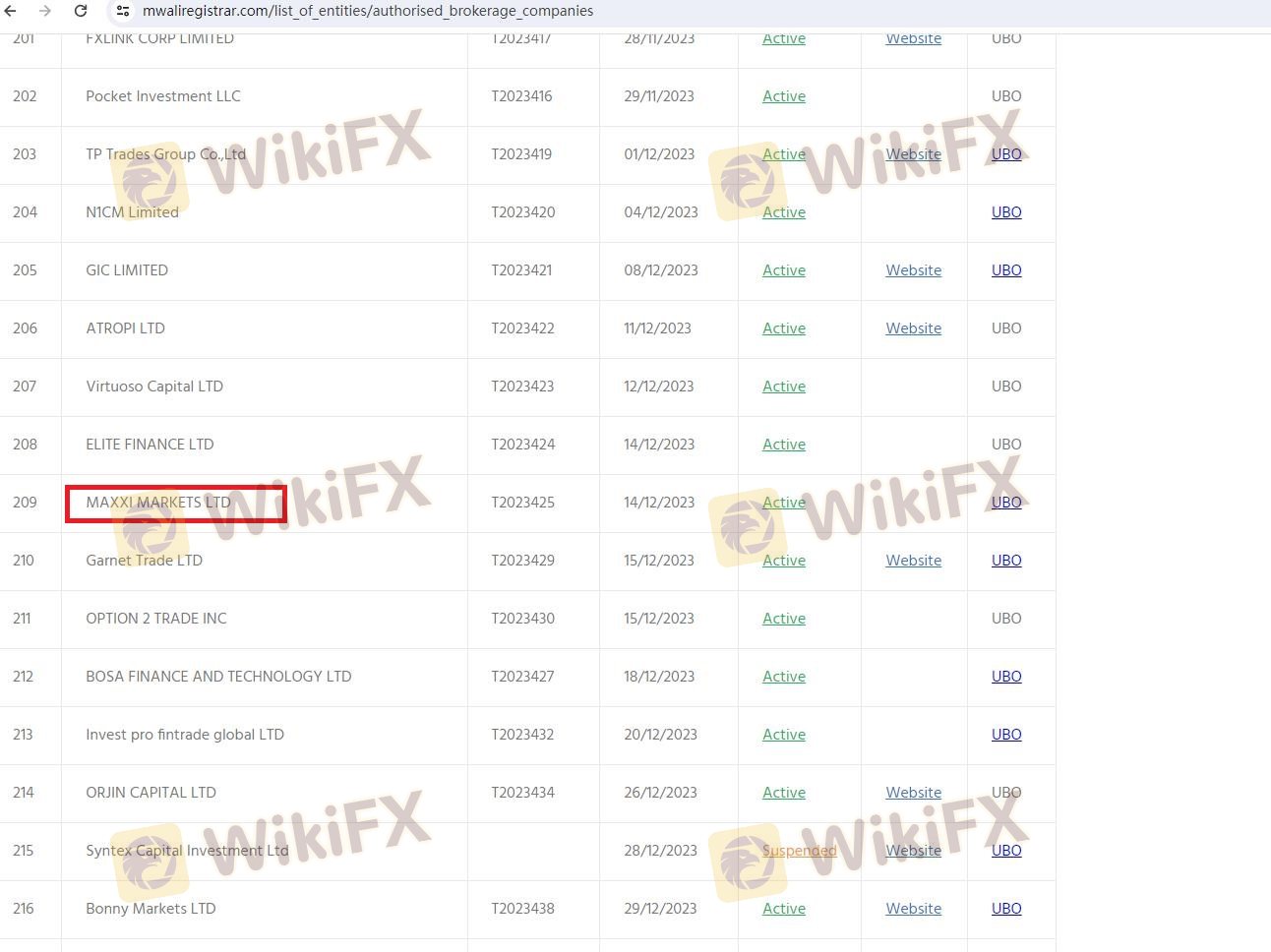Open UBO link for Syntex Capital Investment
This screenshot has height=952, width=1271.
click(x=1006, y=851)
